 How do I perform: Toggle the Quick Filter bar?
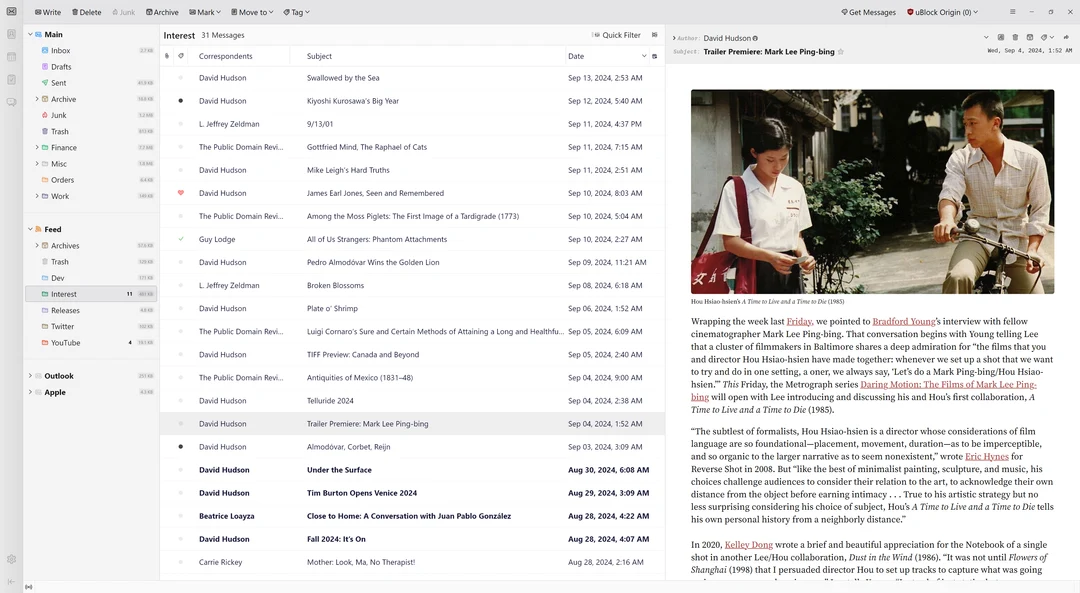pyautogui.click(x=615, y=34)
